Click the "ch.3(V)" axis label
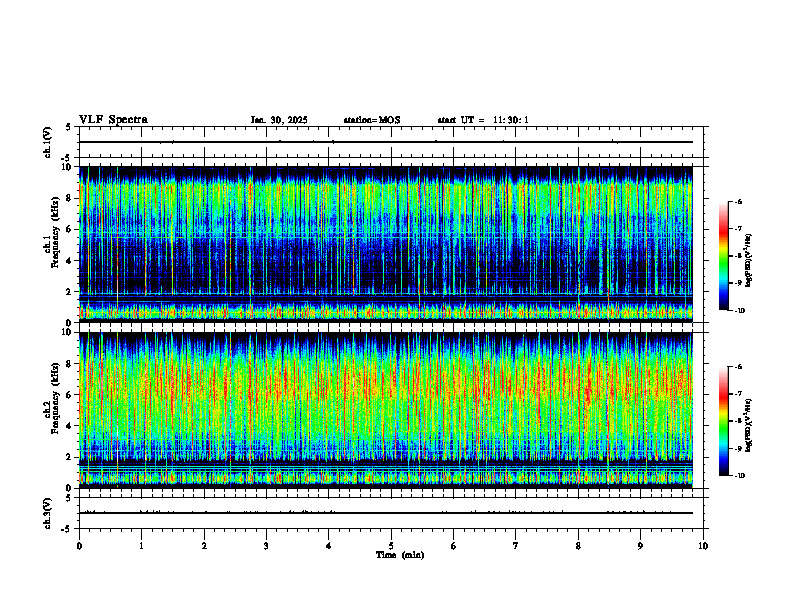The width and height of the screenshot is (792, 612). [47, 513]
